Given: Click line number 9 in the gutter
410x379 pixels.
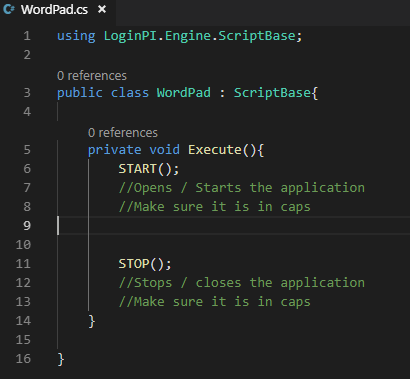Looking at the screenshot, I should [27, 226].
